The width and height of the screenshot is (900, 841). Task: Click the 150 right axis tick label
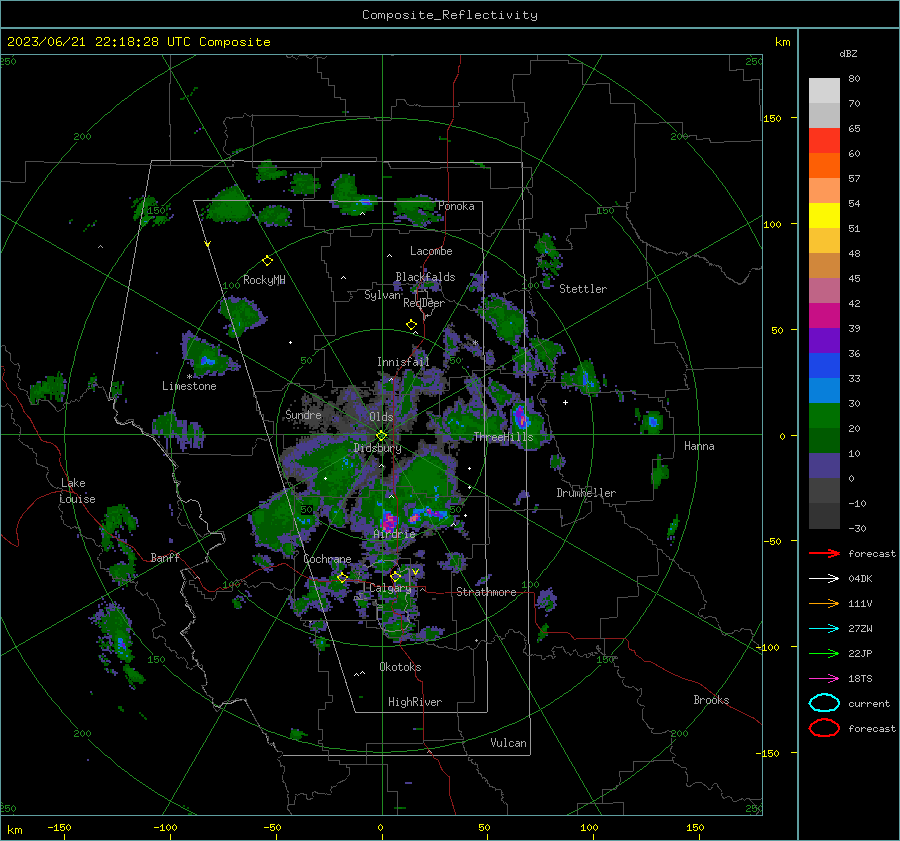coord(773,118)
